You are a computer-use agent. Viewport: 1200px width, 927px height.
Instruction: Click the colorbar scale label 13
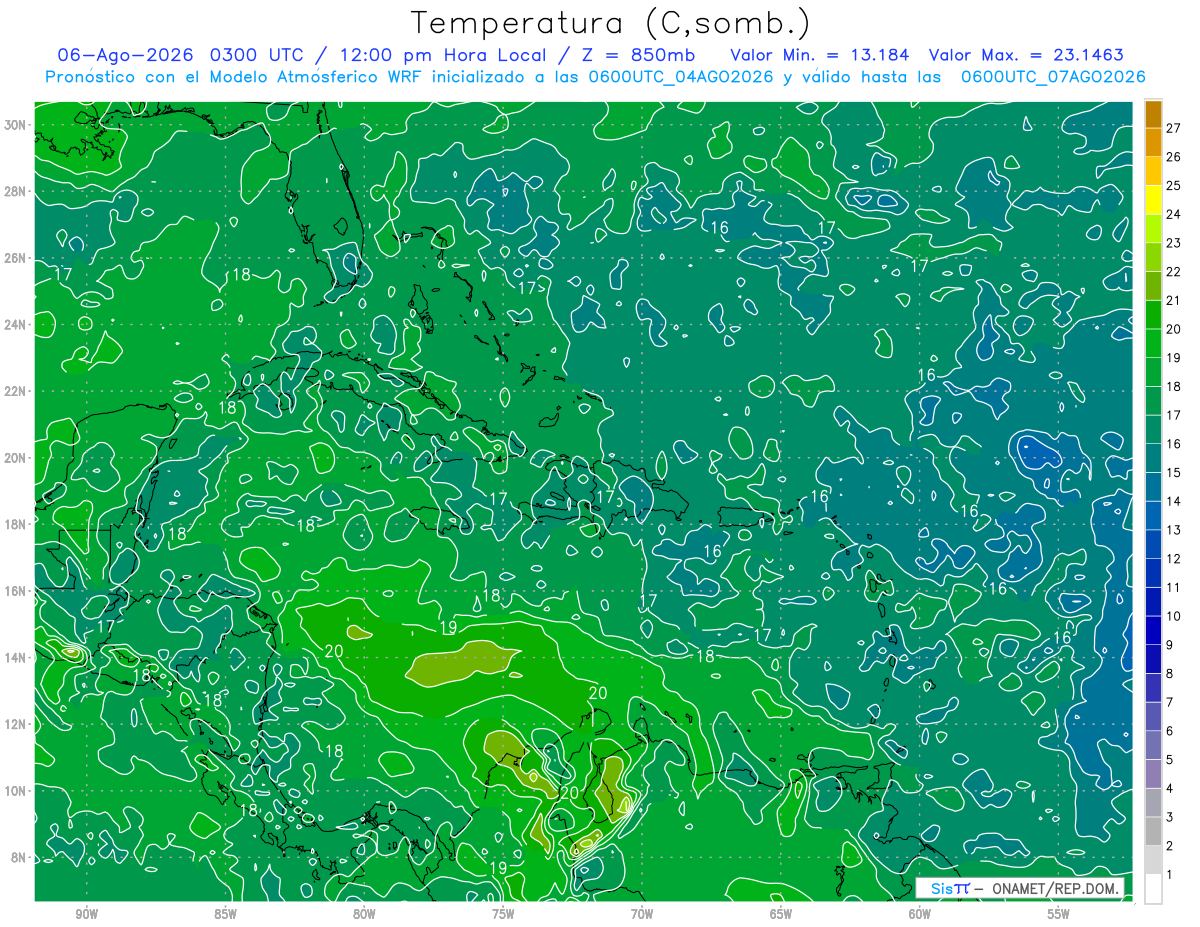click(x=1173, y=530)
